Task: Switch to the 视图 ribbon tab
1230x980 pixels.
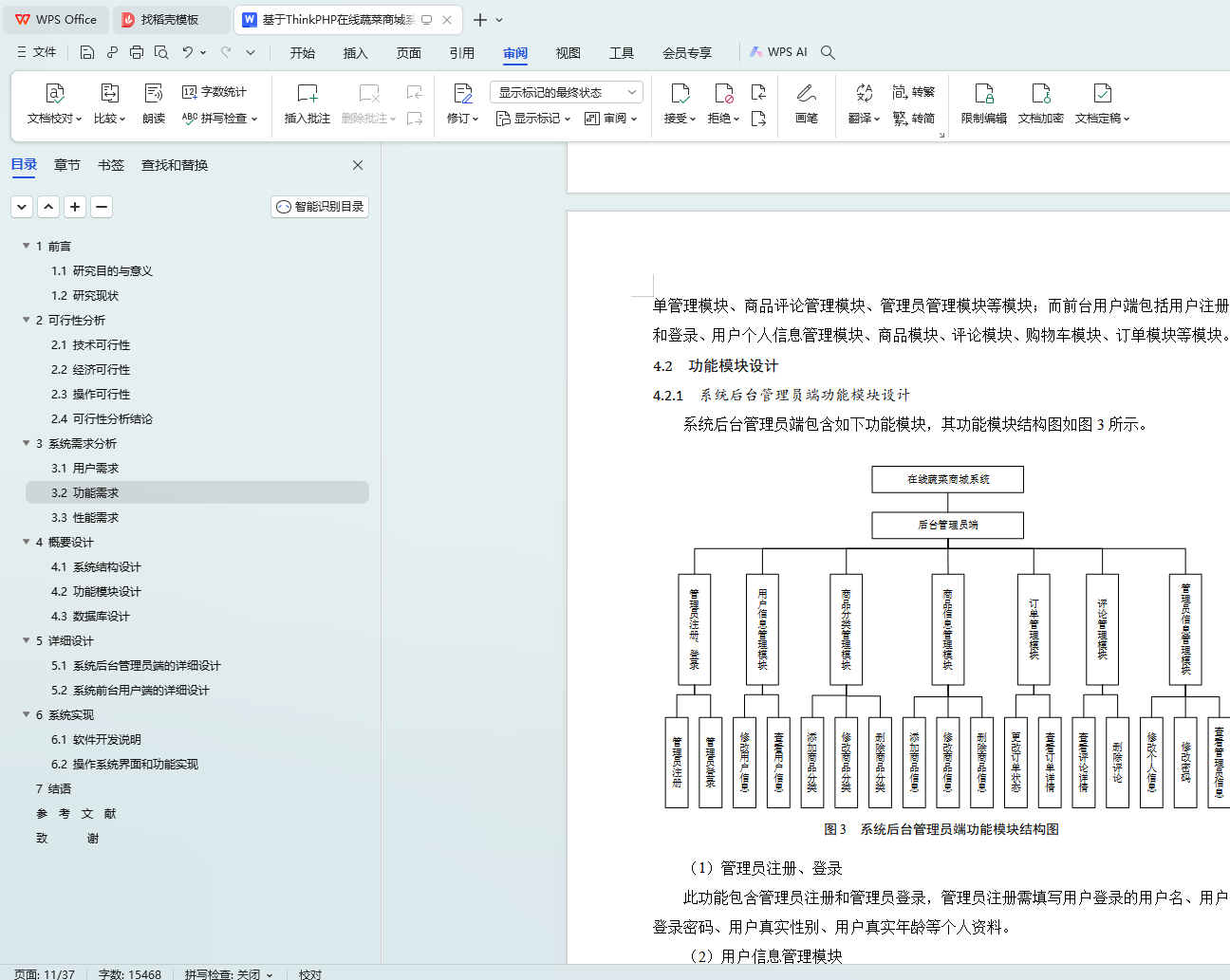Action: coord(568,53)
